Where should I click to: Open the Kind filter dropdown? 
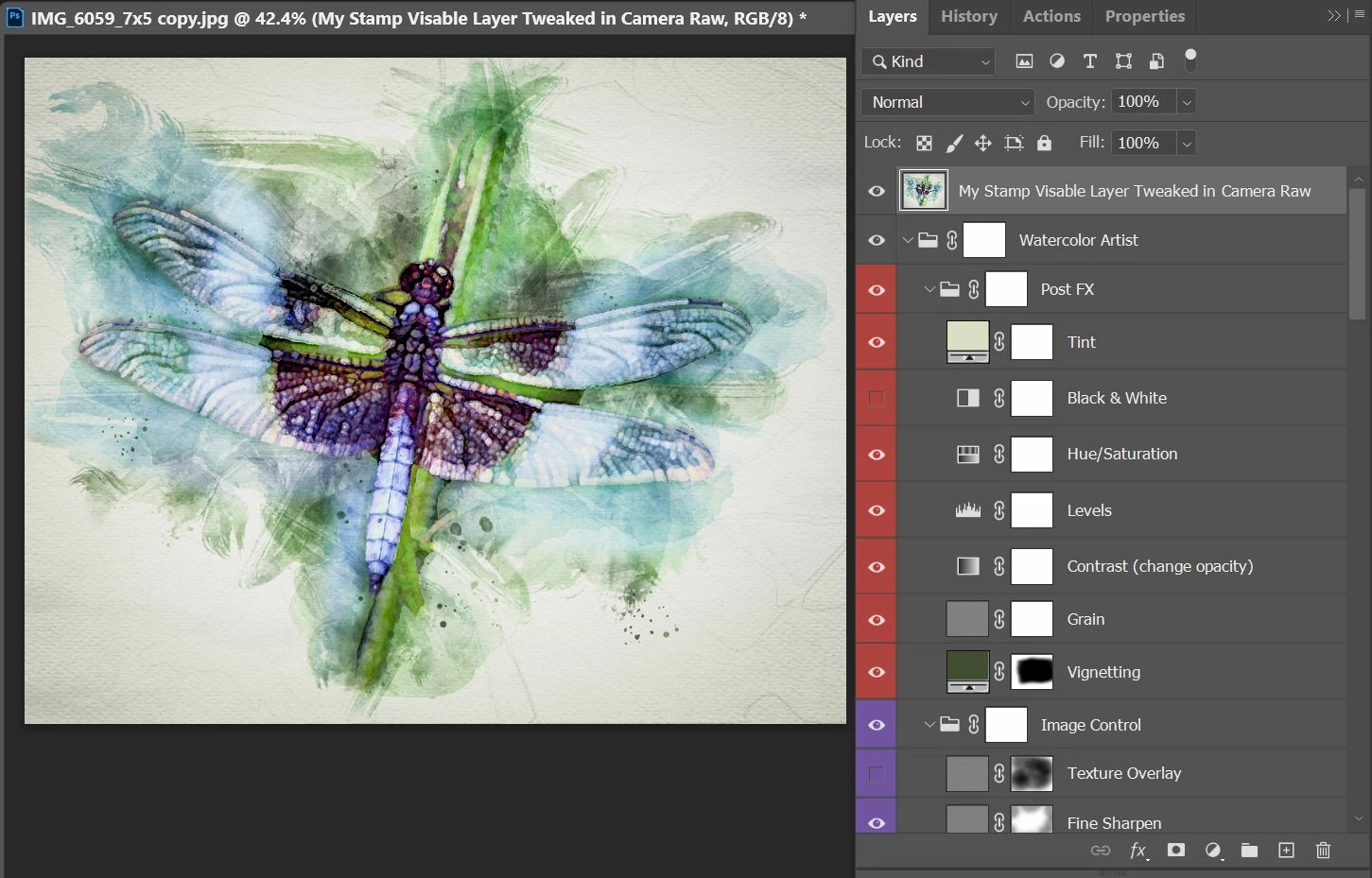929,61
